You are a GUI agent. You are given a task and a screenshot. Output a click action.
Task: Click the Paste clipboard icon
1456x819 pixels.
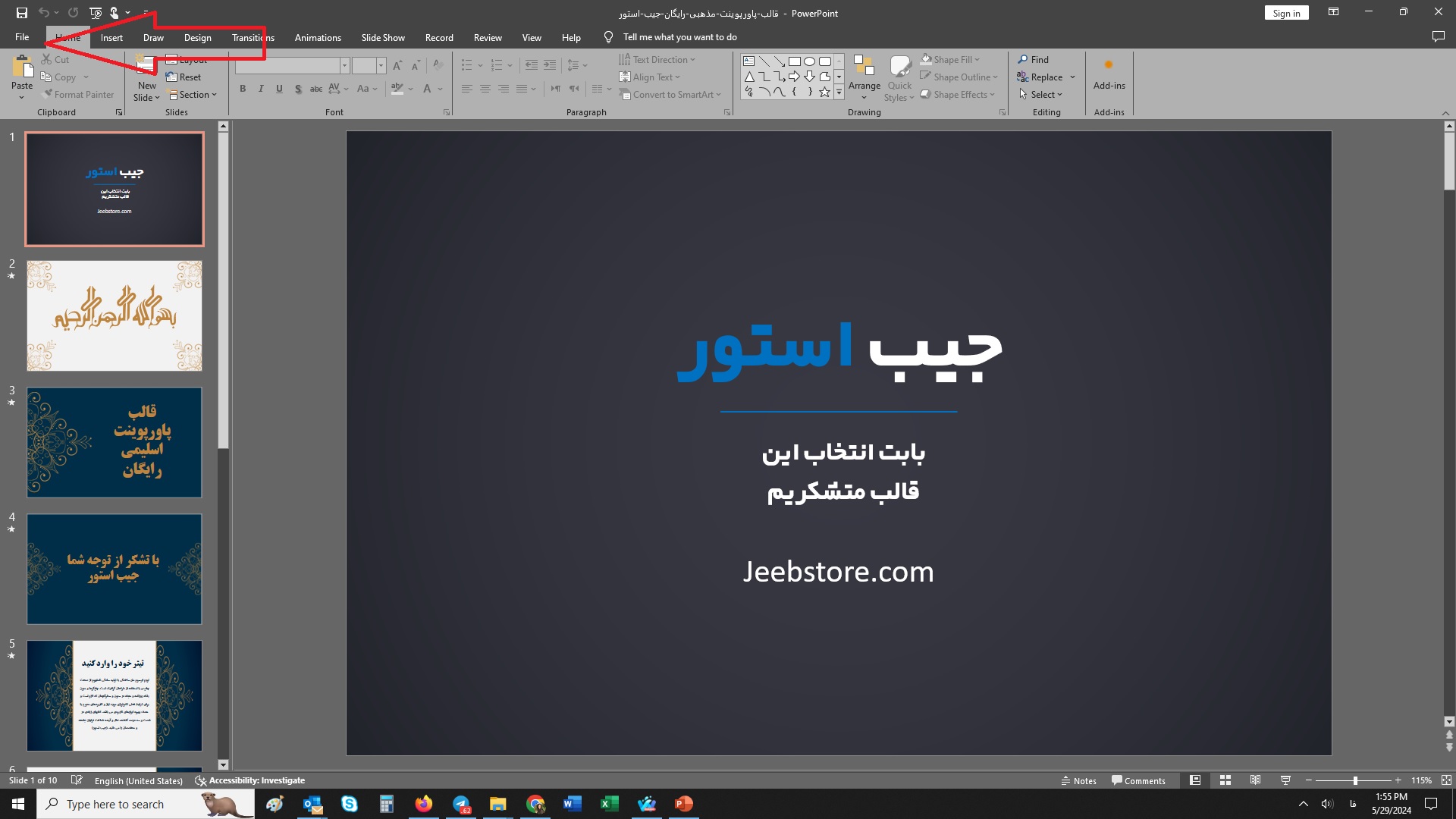pos(22,67)
